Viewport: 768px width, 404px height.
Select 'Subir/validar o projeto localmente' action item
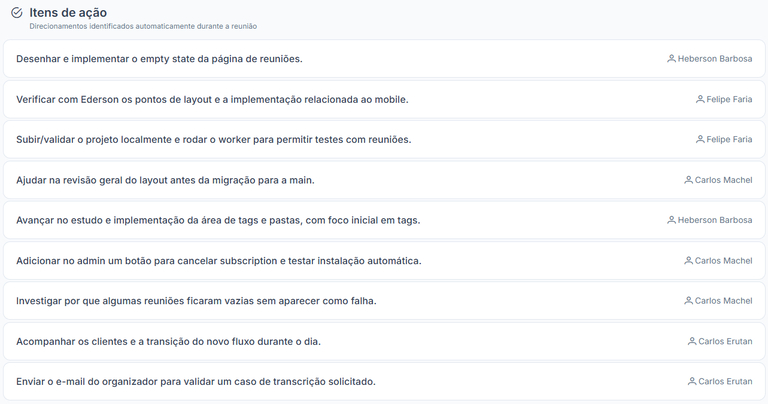(384, 140)
